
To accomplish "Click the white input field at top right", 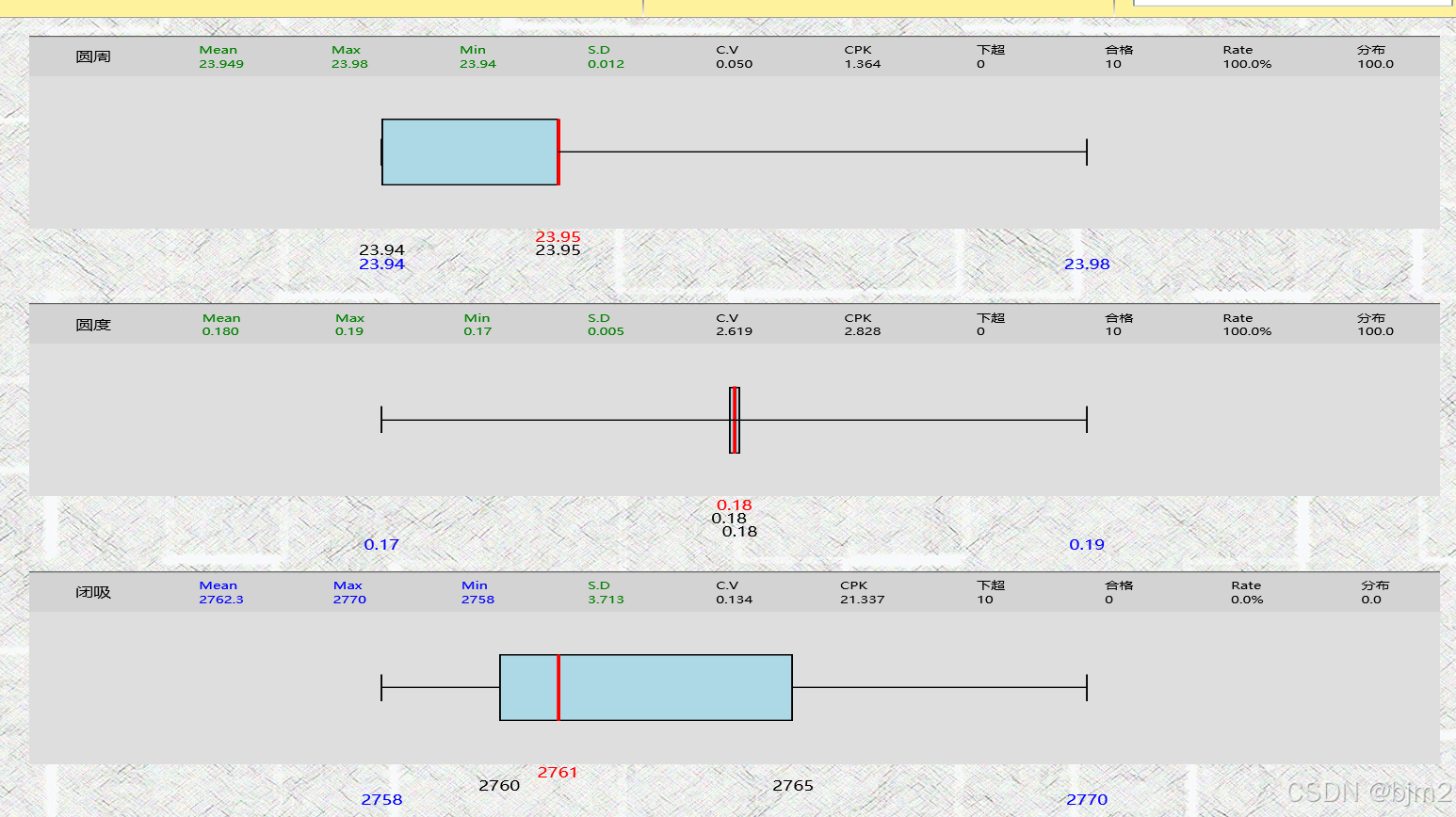I will pos(1288,4).
